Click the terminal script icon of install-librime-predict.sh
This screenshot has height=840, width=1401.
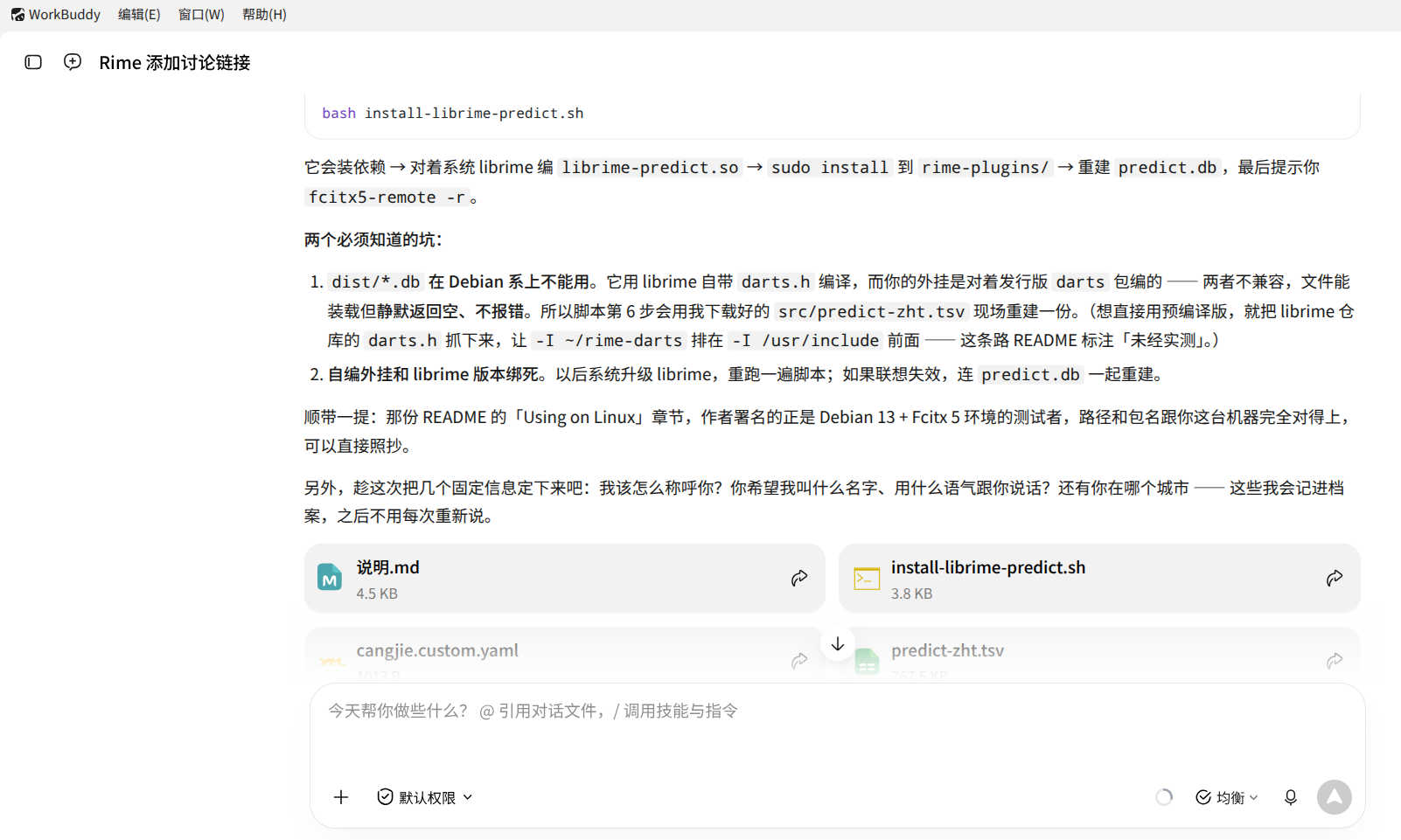click(867, 579)
